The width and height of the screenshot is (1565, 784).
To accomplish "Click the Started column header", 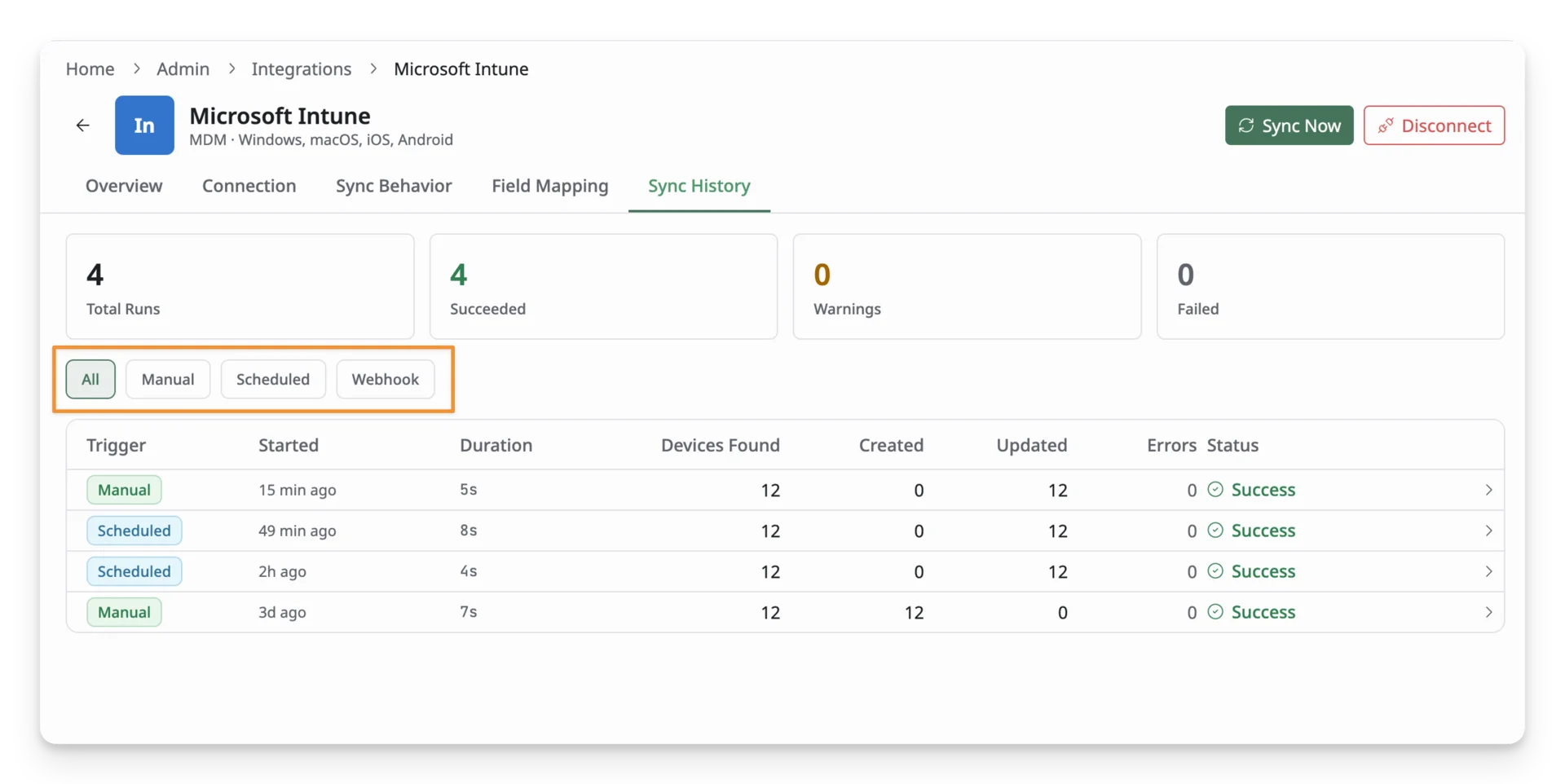I will 289,445.
